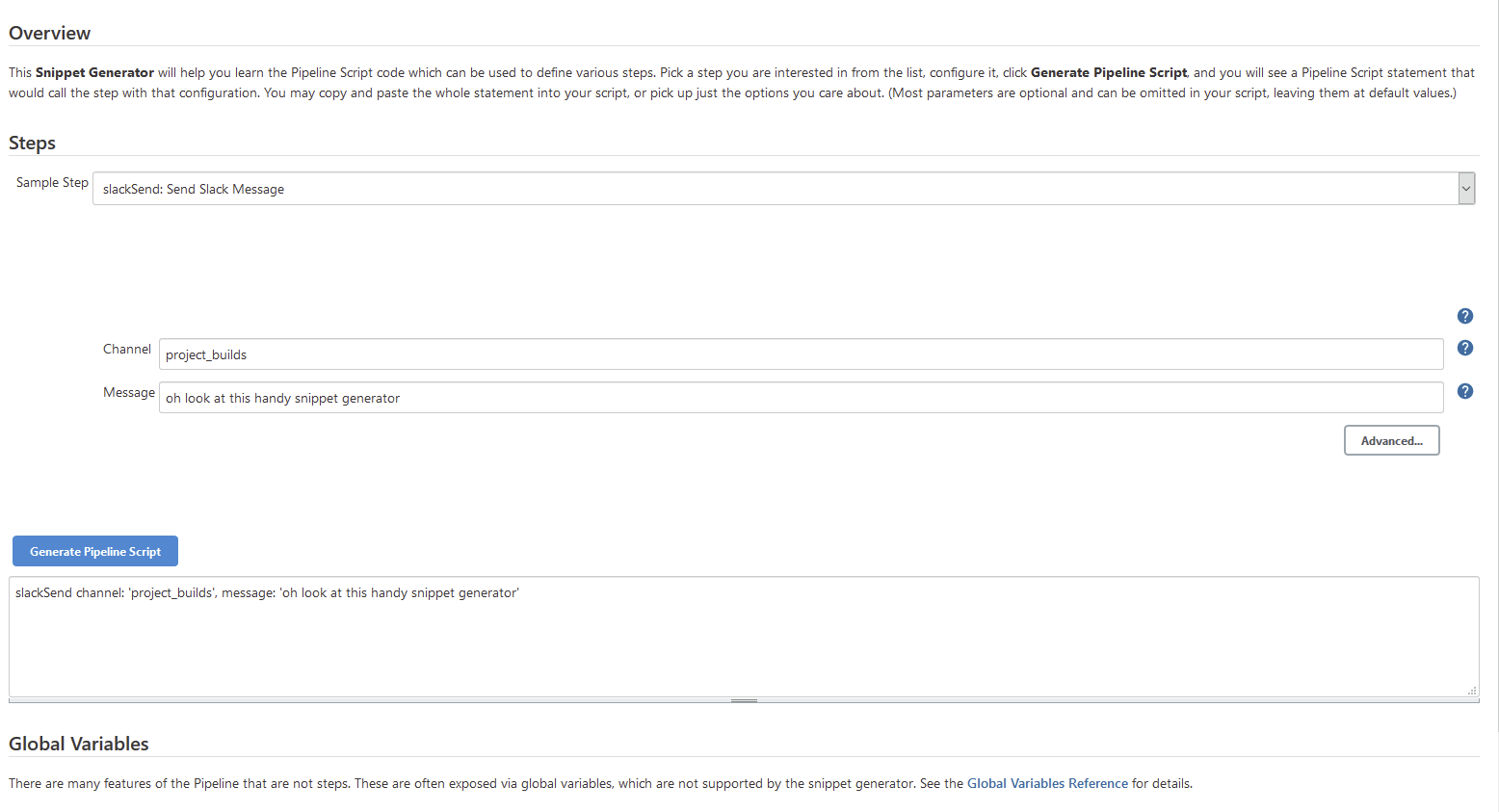Click inside the generated slackSend script box
This screenshot has height=812, width=1499.
pyautogui.click(x=744, y=637)
